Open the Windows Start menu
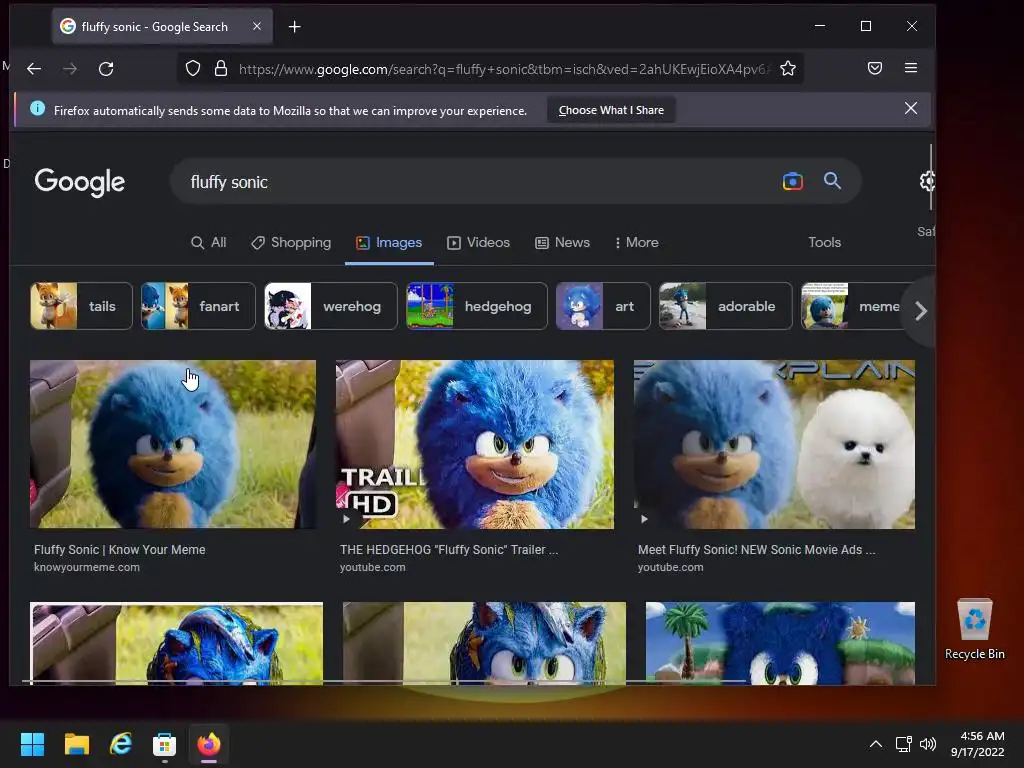Screen dimensions: 1024x768 (x=32, y=744)
